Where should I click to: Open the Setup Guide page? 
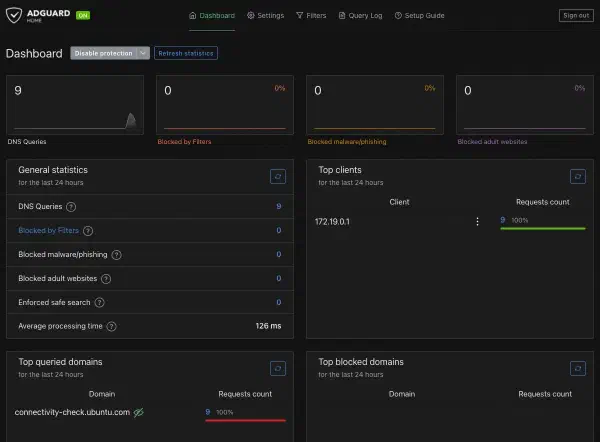click(419, 16)
